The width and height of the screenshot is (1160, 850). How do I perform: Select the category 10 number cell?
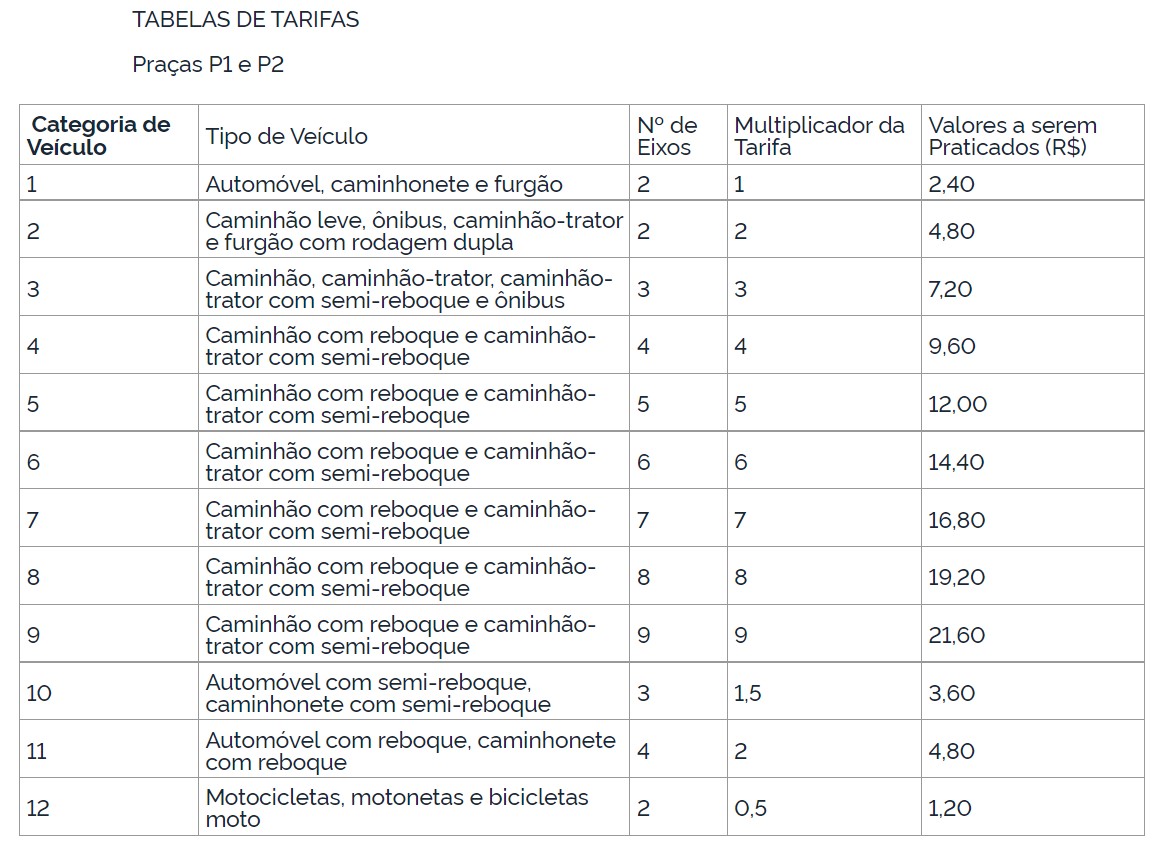[x=39, y=693]
